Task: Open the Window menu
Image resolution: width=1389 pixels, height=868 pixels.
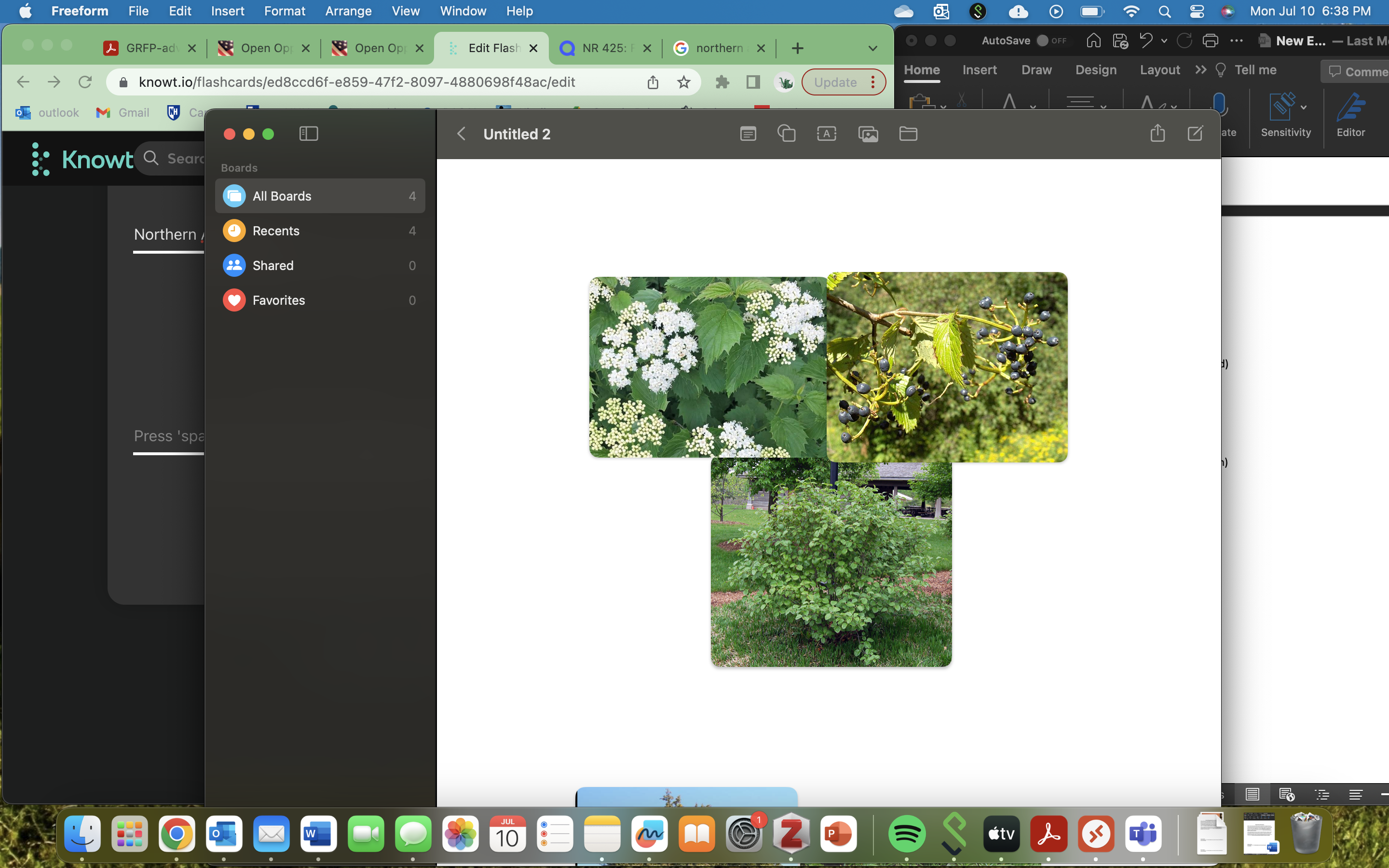Action: pos(463,11)
